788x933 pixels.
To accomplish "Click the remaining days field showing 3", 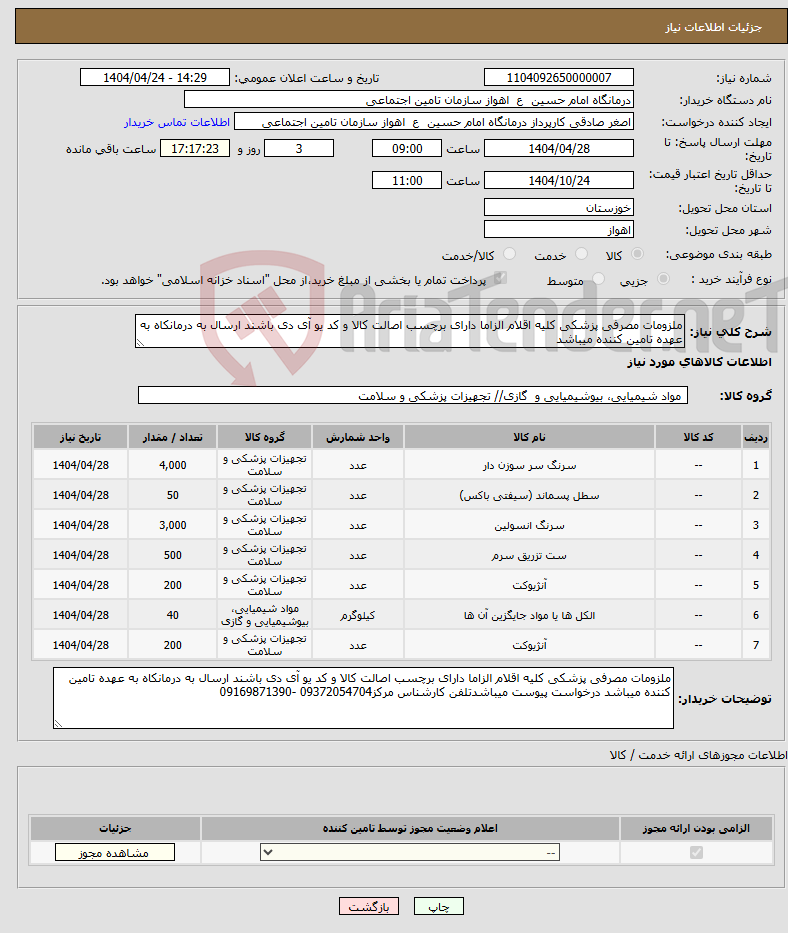I will pos(299,149).
